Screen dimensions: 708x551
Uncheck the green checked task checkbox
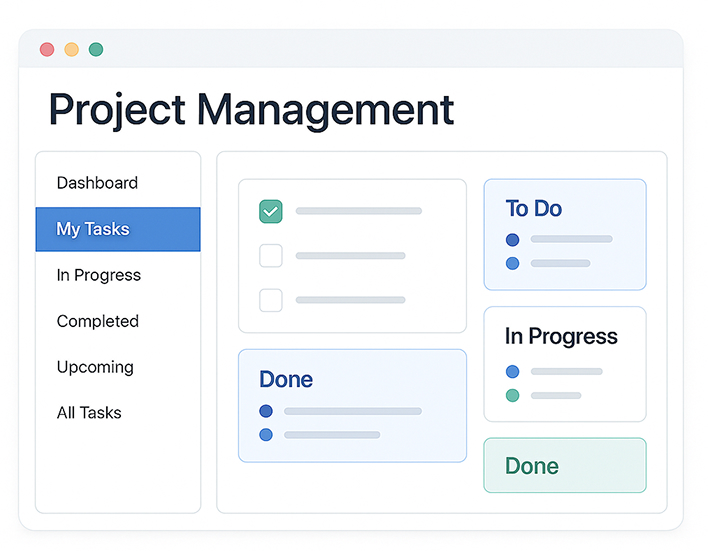[x=271, y=211]
